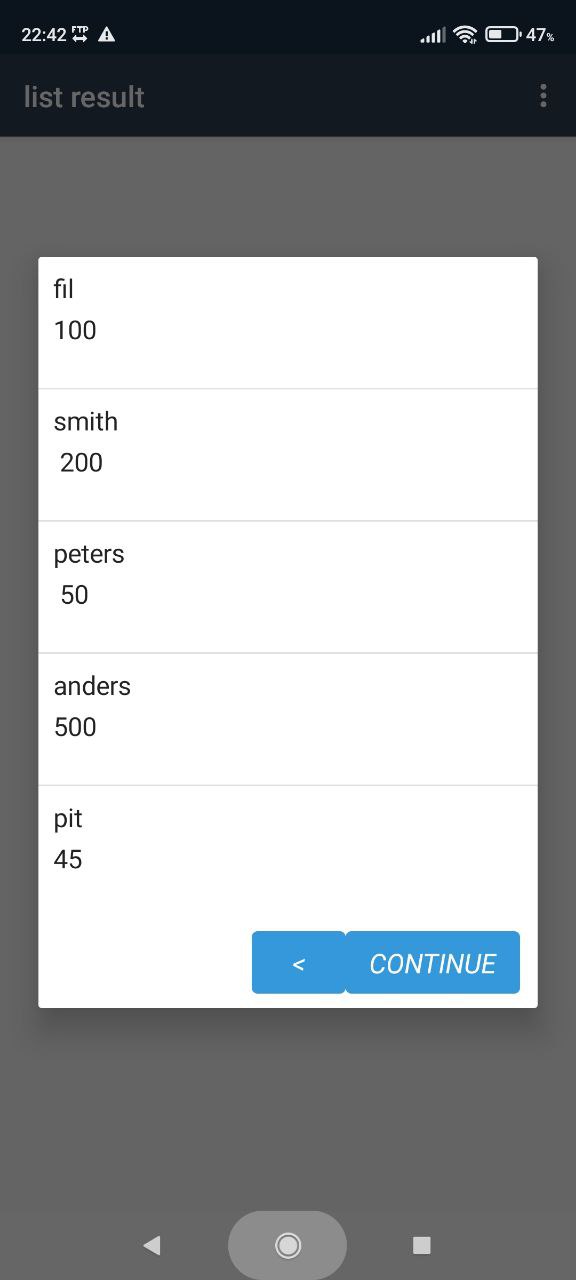The image size is (576, 1280).
Task: Tap the recent apps square button
Action: (x=422, y=1245)
